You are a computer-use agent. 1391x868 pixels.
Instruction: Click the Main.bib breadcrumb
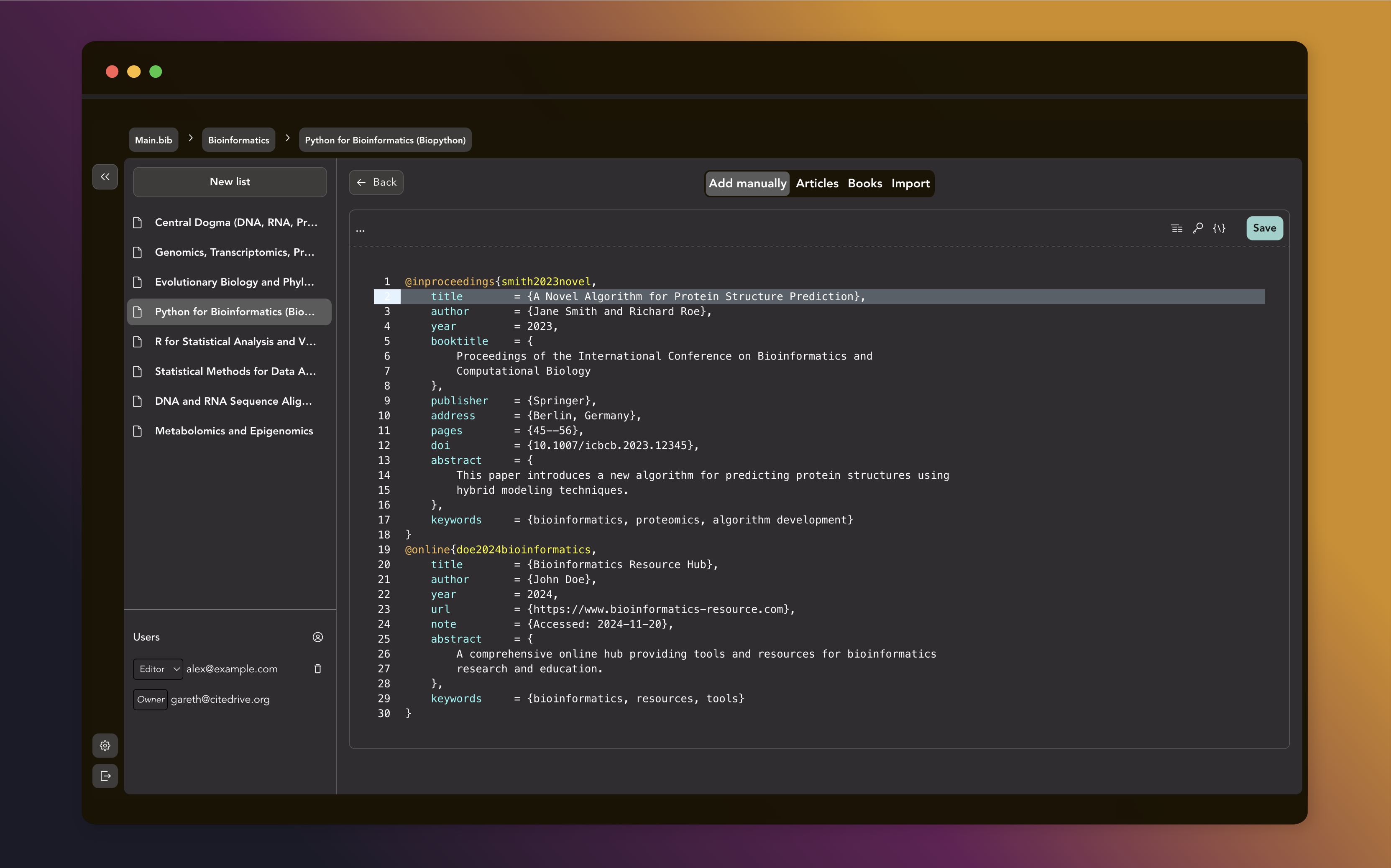click(153, 140)
